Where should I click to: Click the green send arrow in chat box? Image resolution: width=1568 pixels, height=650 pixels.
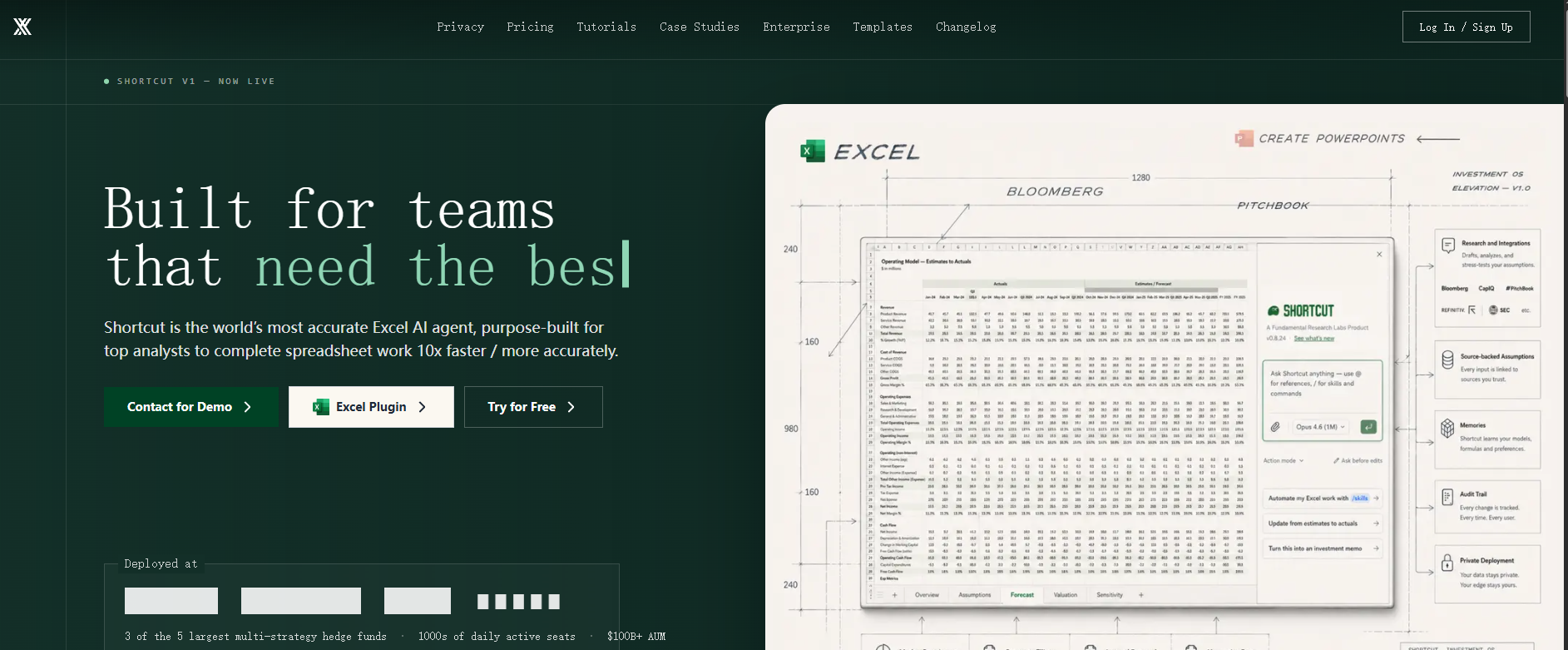tap(1368, 427)
